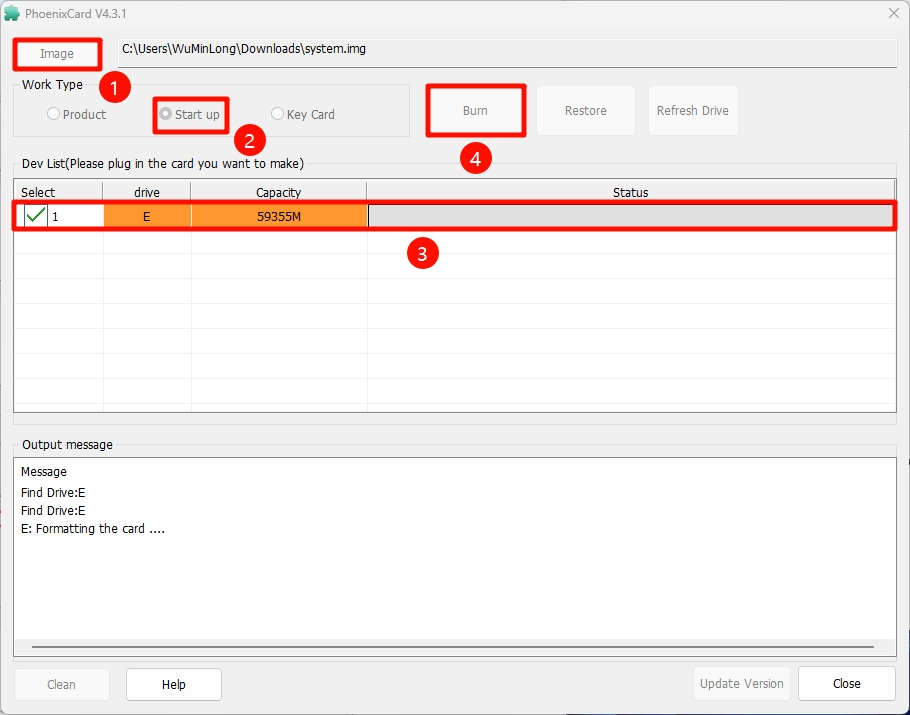Click the Close button
This screenshot has width=910, height=715.
coord(846,683)
